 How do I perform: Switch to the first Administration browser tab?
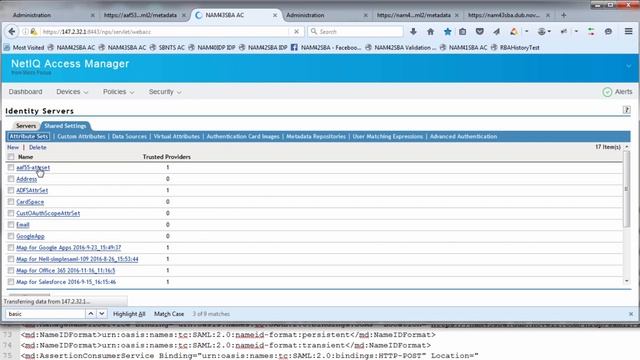coord(32,15)
